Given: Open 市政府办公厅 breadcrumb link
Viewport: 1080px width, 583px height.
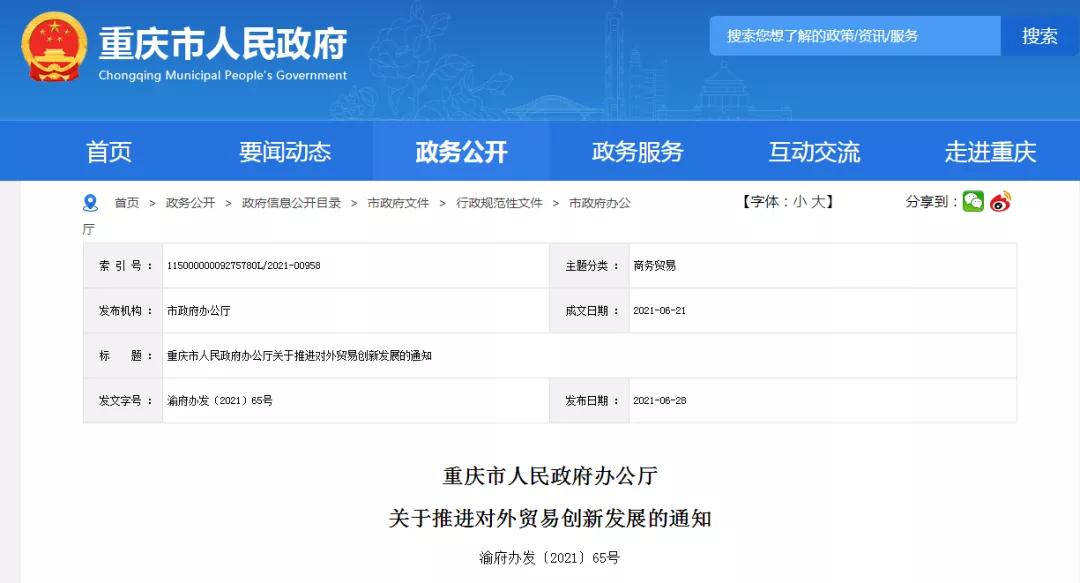Looking at the screenshot, I should 600,200.
